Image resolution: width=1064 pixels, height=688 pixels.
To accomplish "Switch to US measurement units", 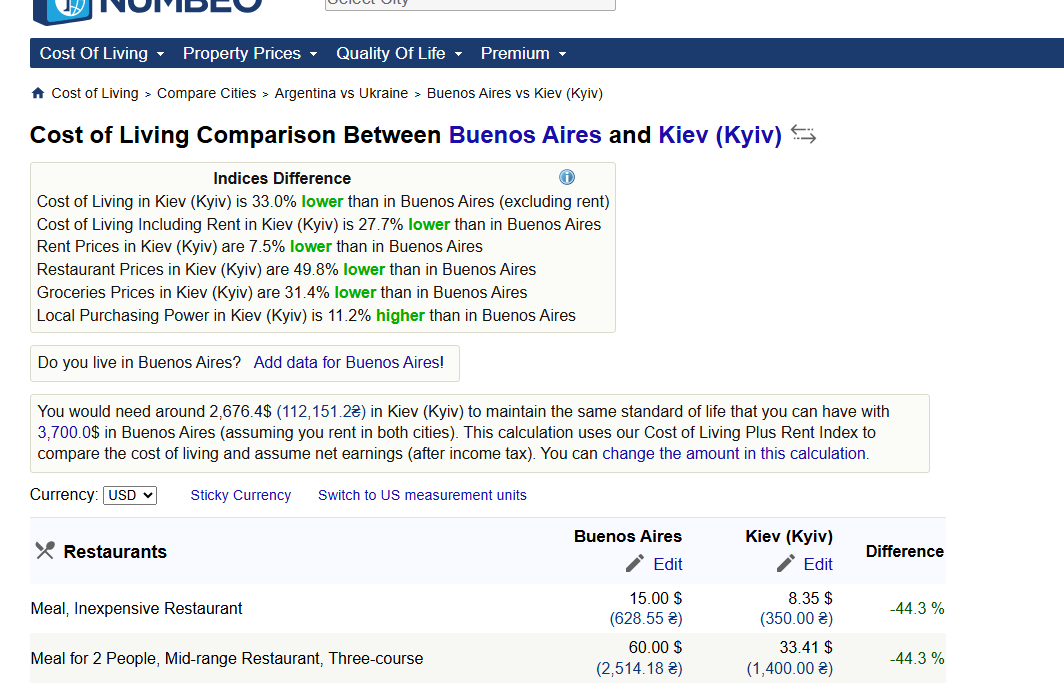I will [422, 495].
